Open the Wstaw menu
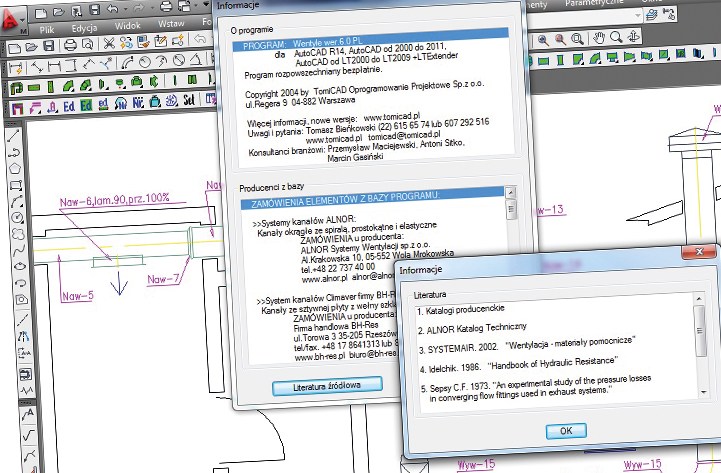The height and width of the screenshot is (473, 721). 171,23
